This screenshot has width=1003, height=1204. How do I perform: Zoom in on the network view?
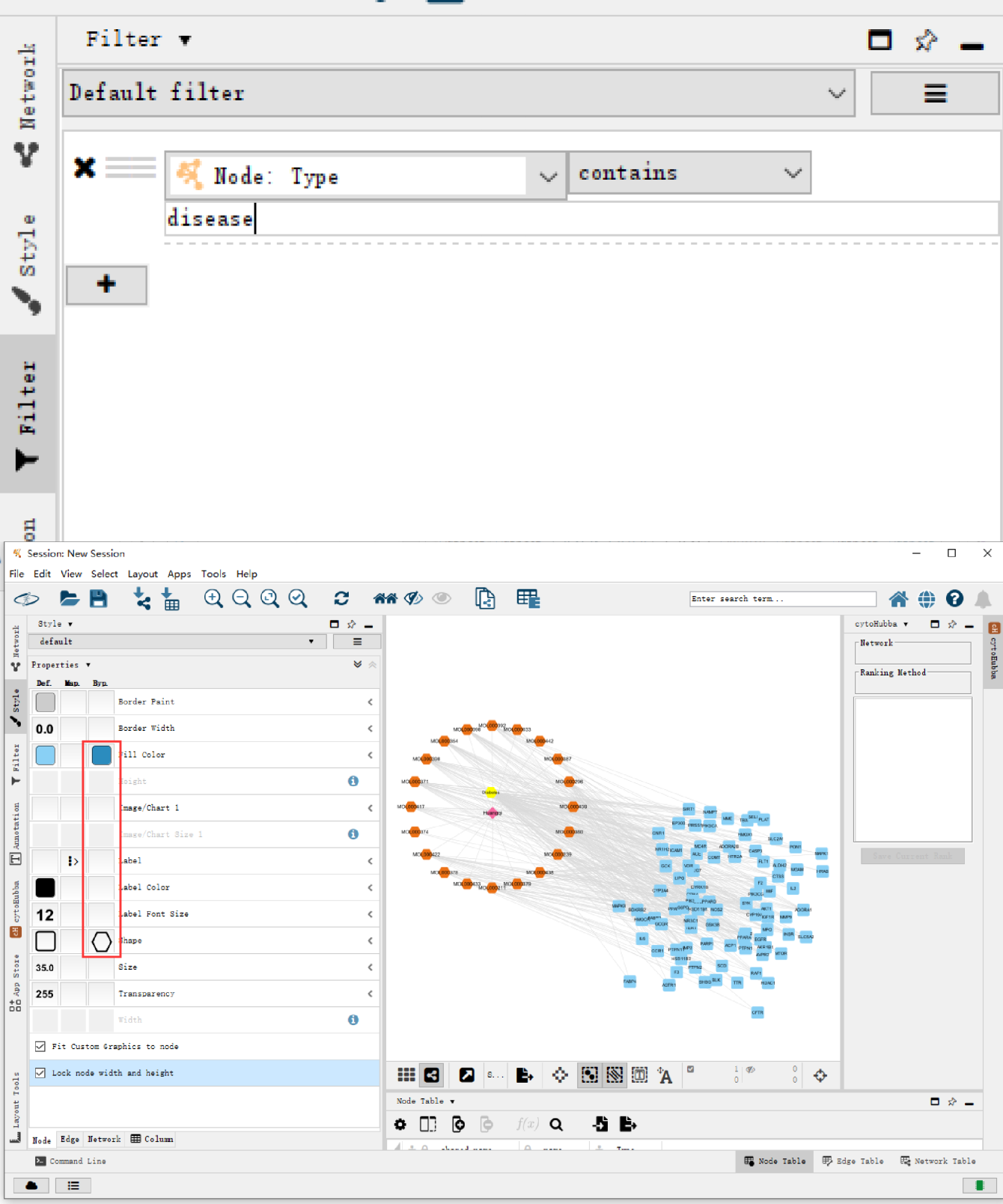[x=213, y=598]
